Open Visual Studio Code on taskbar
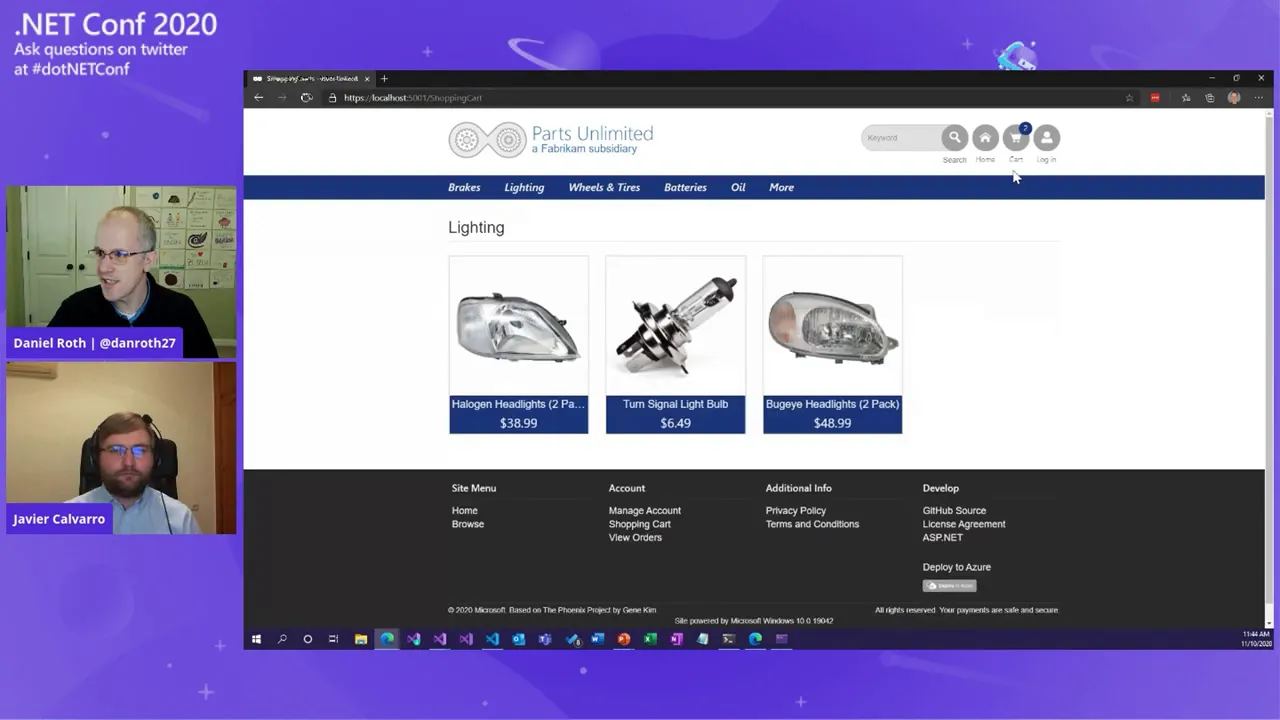Image resolution: width=1280 pixels, height=720 pixels. [492, 639]
